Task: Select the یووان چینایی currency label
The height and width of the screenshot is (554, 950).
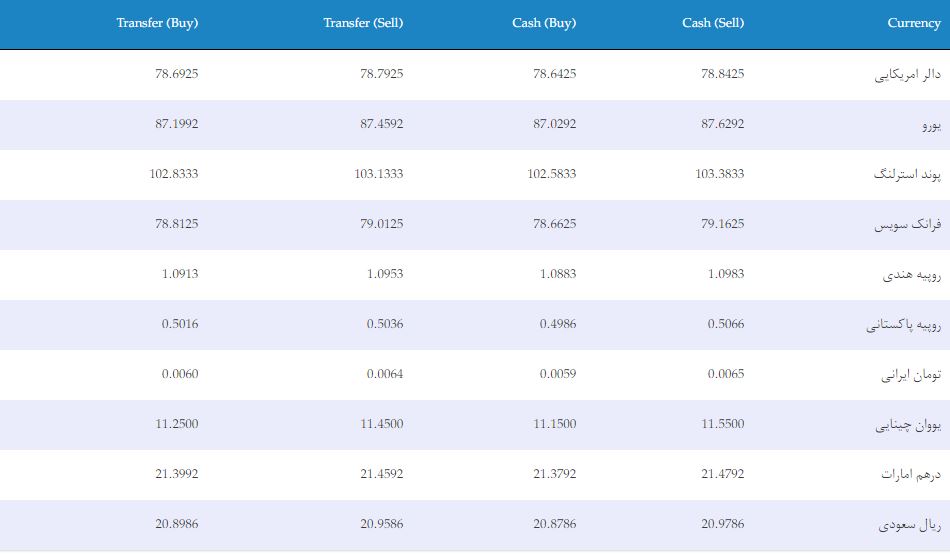Action: click(908, 424)
